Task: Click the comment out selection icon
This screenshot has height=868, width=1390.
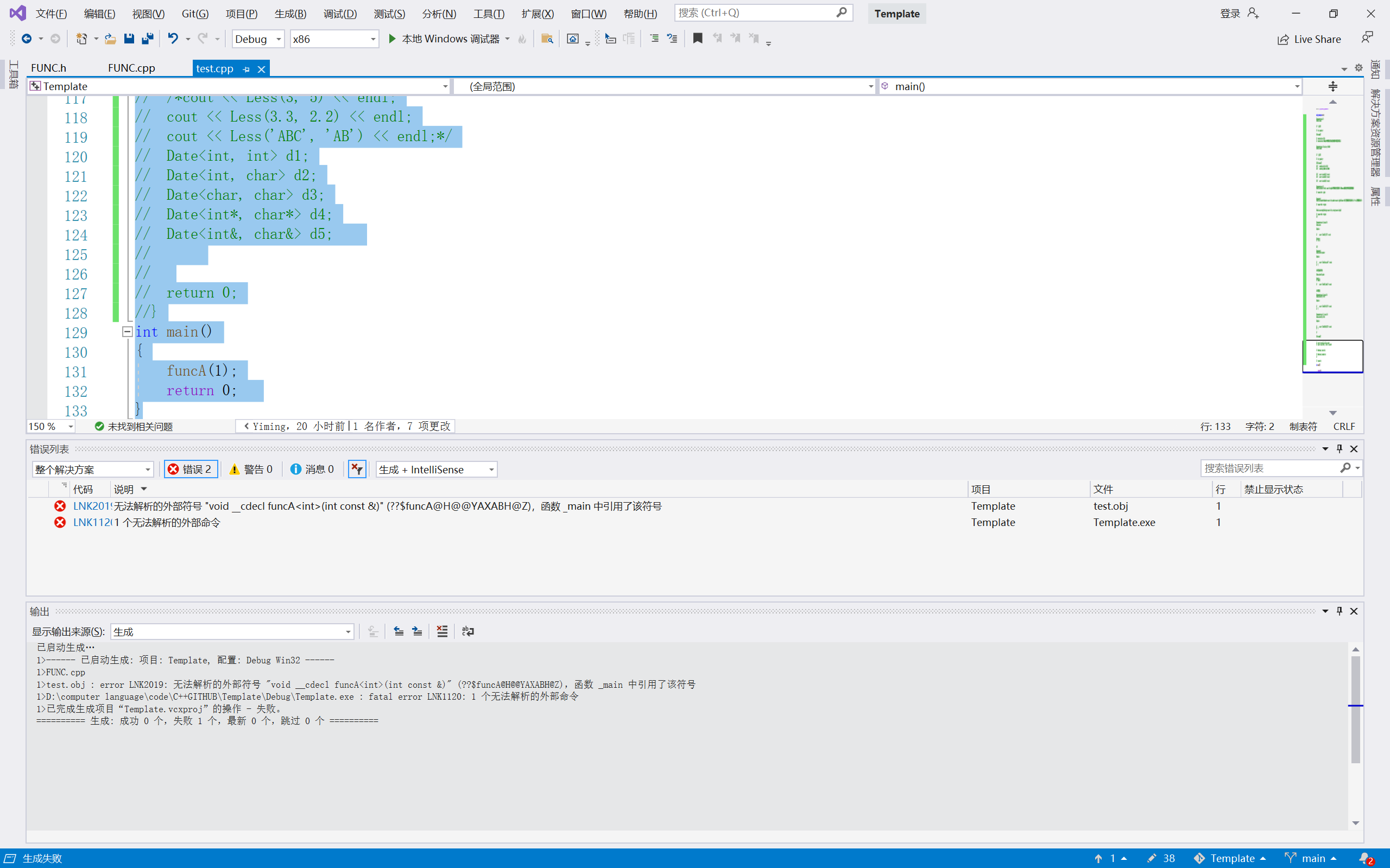Action: (654, 39)
